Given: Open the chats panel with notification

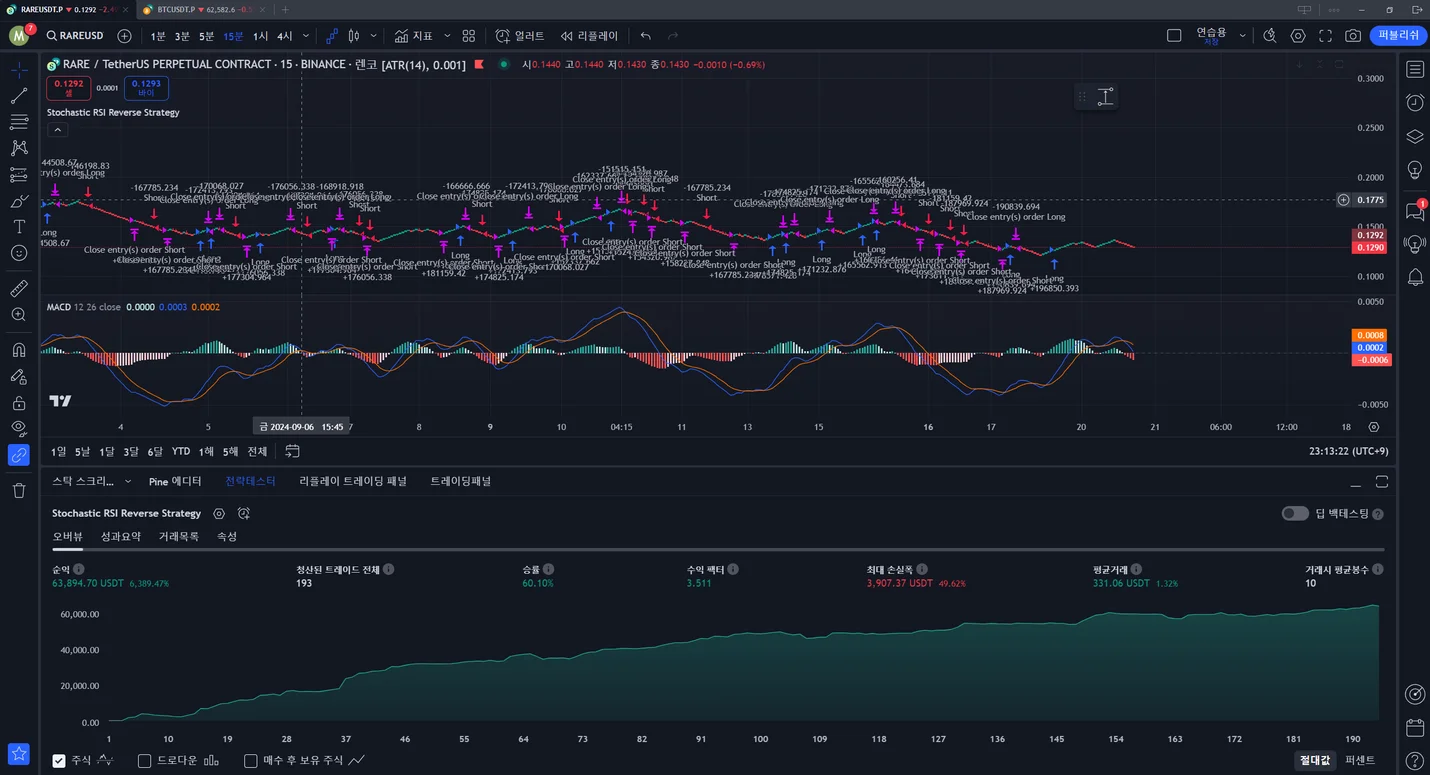Looking at the screenshot, I should pyautogui.click(x=1415, y=211).
